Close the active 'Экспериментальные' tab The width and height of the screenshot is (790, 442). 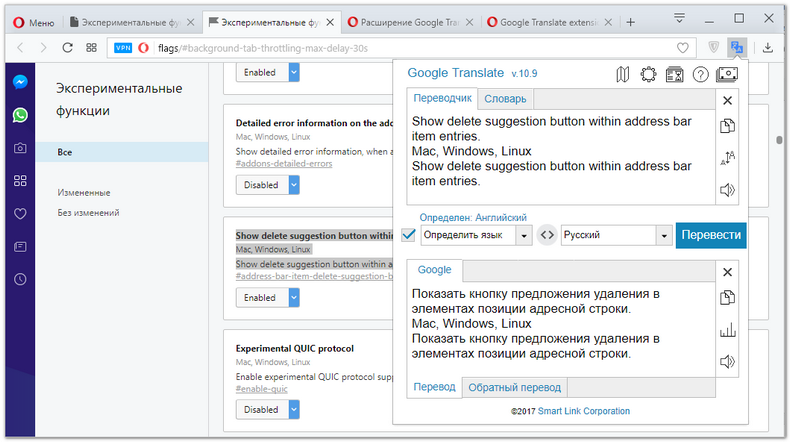(330, 22)
